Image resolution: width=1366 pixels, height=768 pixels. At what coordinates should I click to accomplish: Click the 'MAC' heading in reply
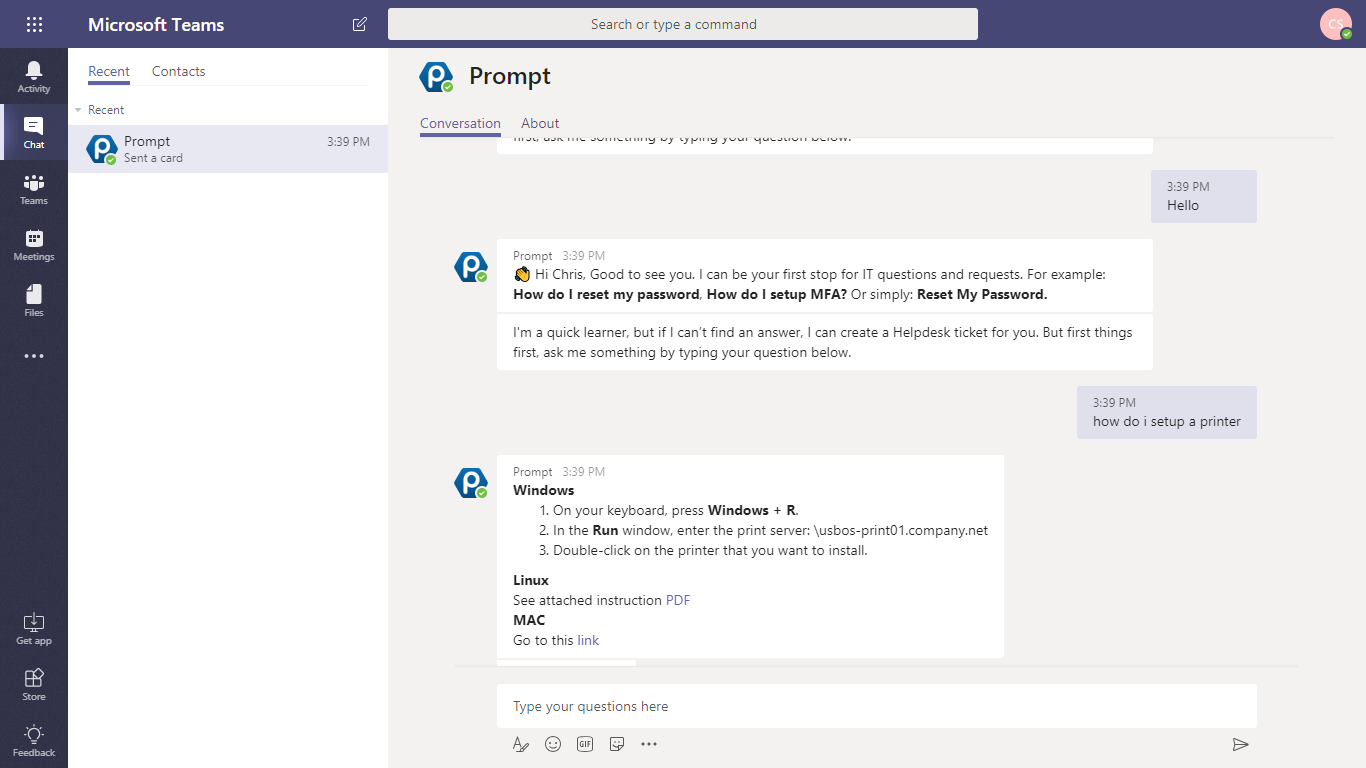pos(529,620)
